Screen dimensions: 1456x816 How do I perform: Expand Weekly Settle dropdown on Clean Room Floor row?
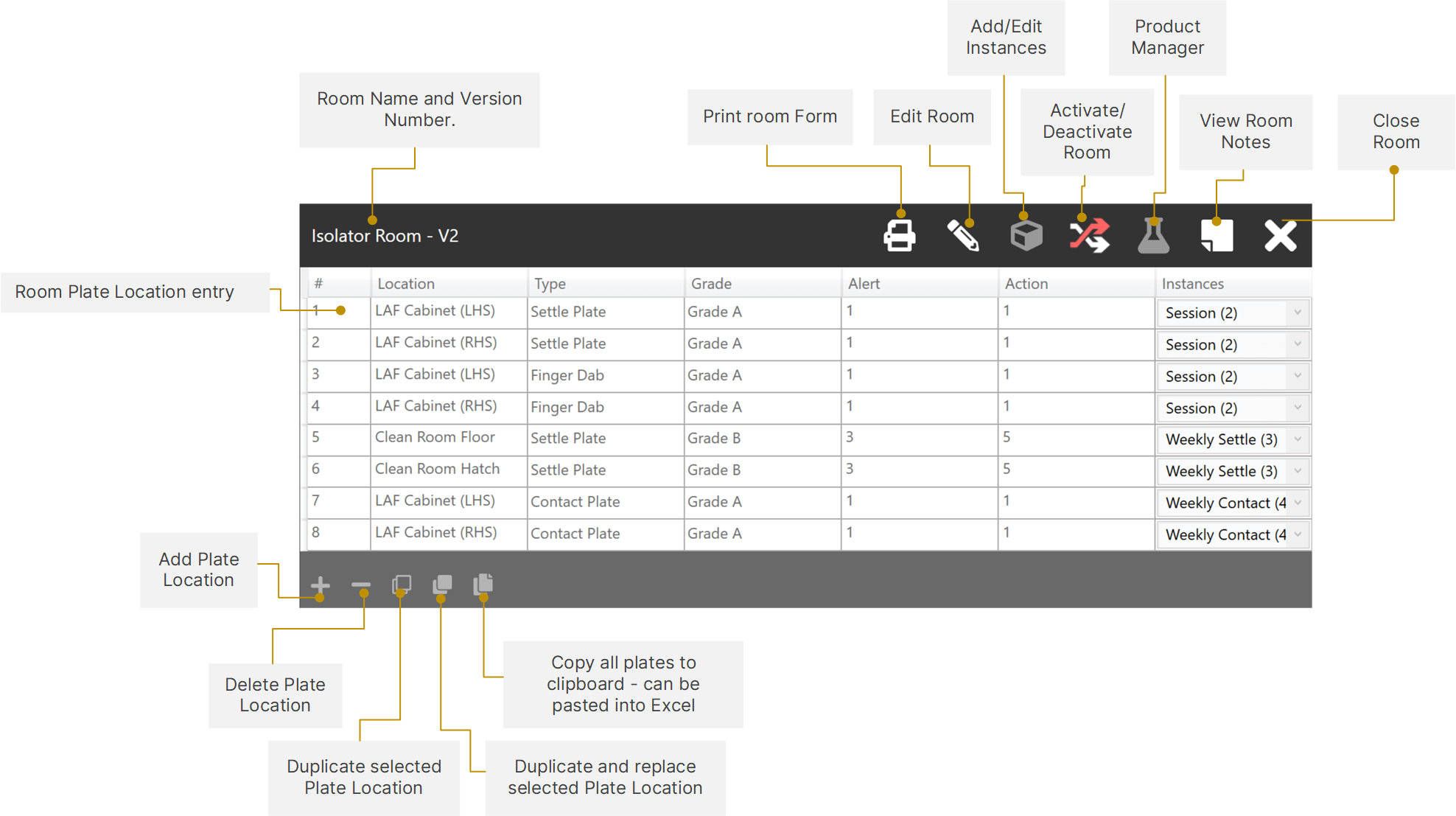(x=1296, y=439)
